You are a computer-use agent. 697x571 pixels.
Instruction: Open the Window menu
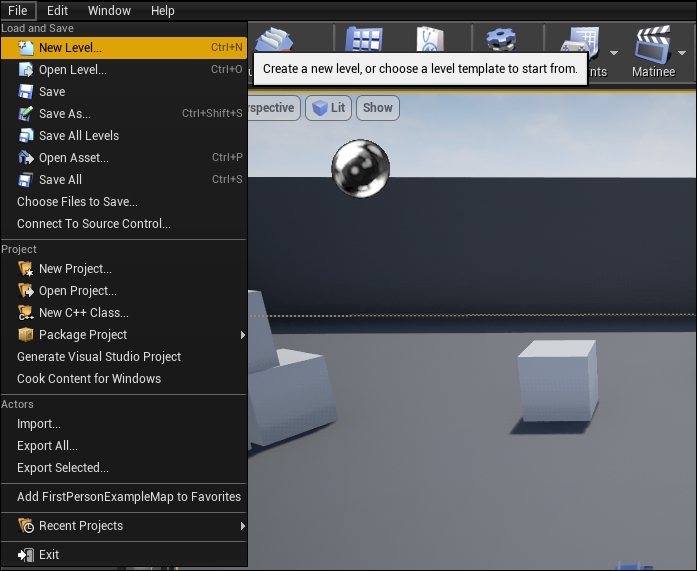pyautogui.click(x=109, y=10)
